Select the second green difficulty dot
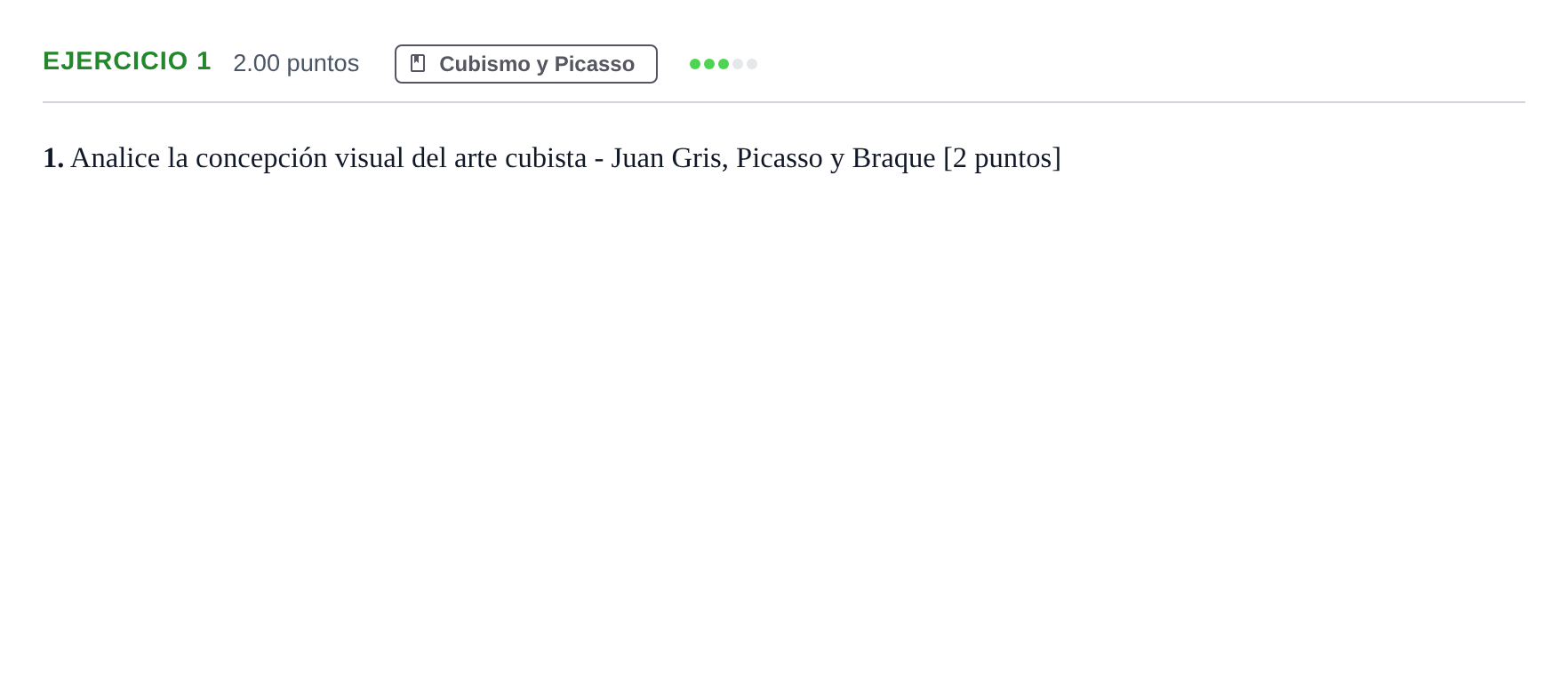The image size is (1568, 679). click(709, 64)
